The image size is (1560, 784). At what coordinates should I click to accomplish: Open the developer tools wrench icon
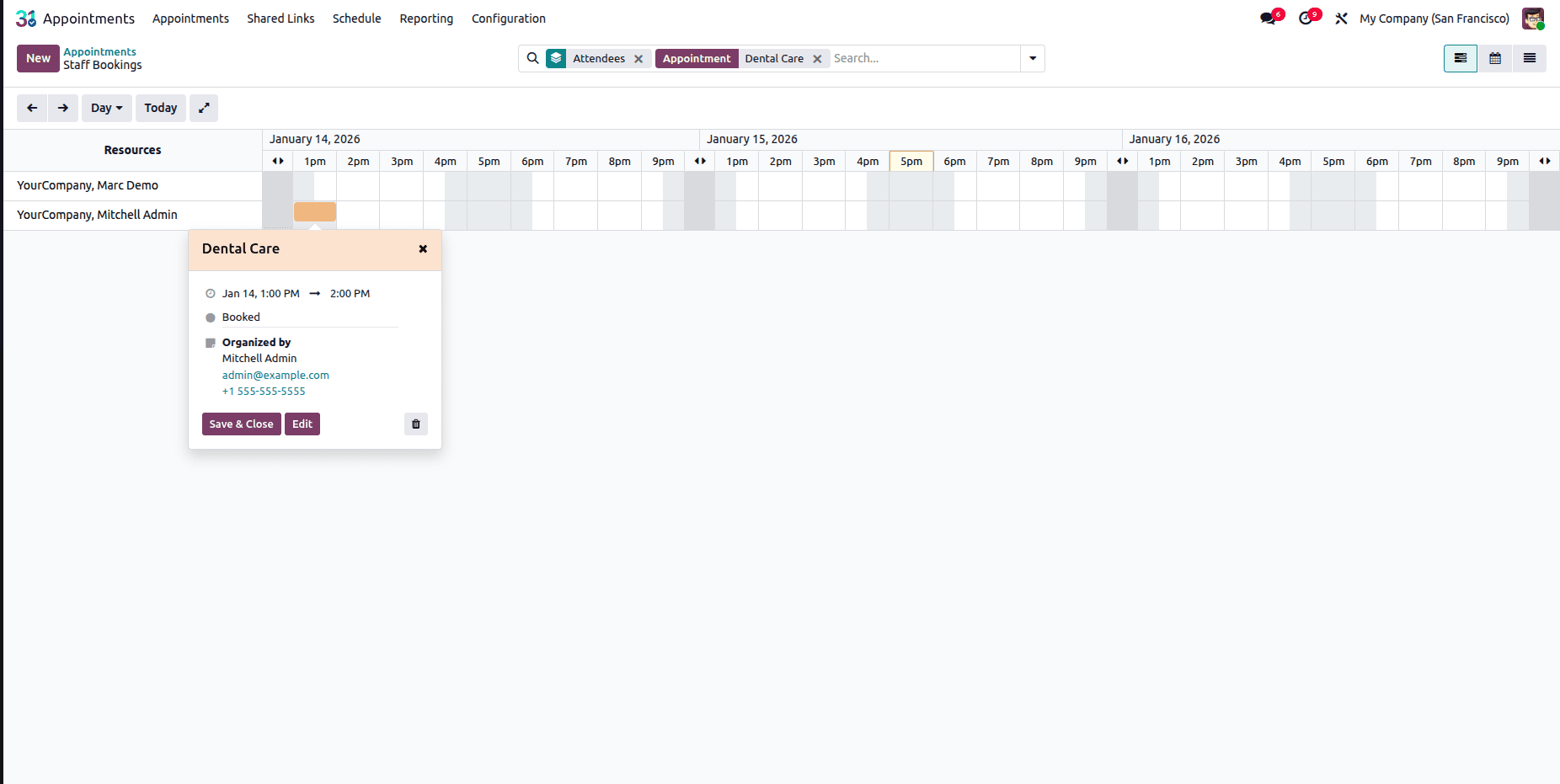pyautogui.click(x=1341, y=18)
